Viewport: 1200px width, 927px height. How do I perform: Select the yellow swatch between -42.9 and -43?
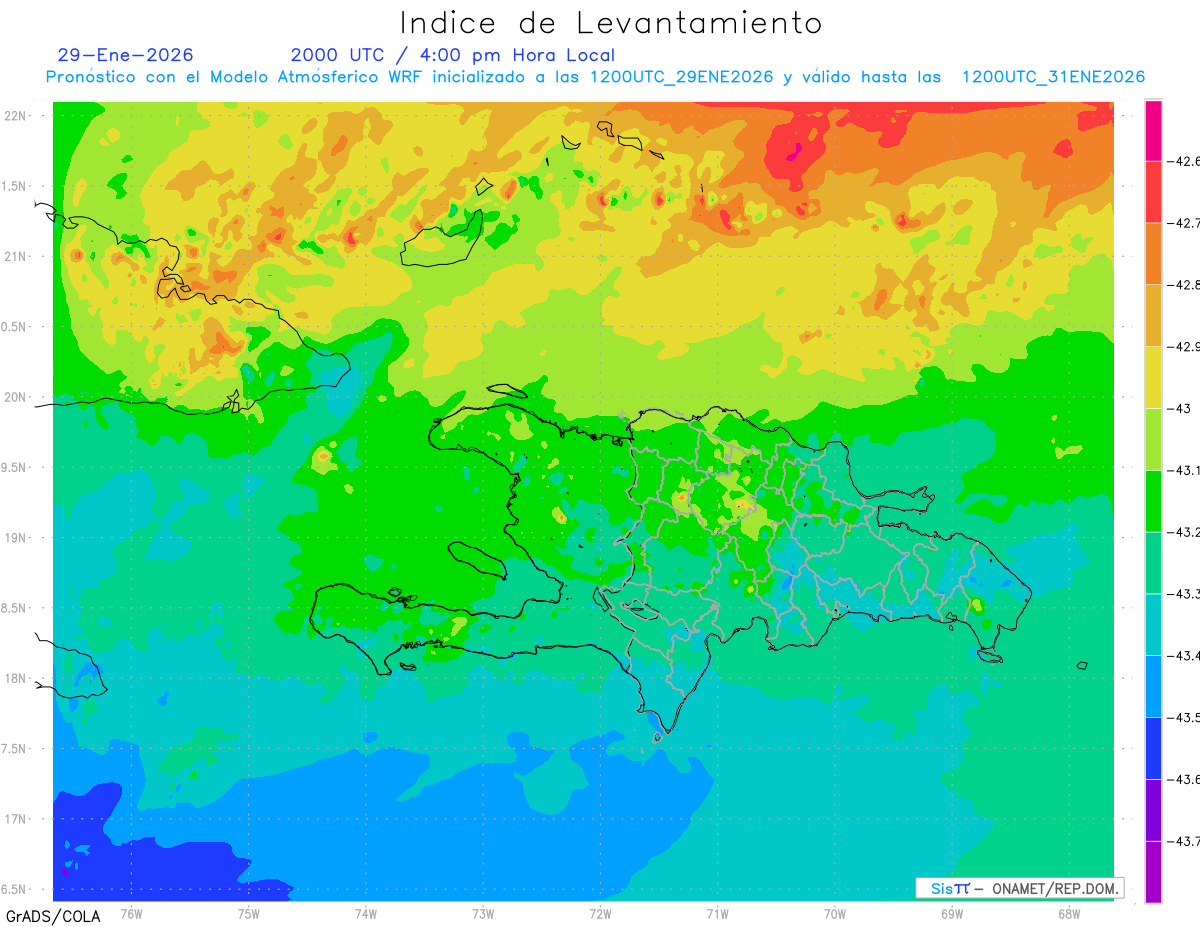click(x=1153, y=378)
